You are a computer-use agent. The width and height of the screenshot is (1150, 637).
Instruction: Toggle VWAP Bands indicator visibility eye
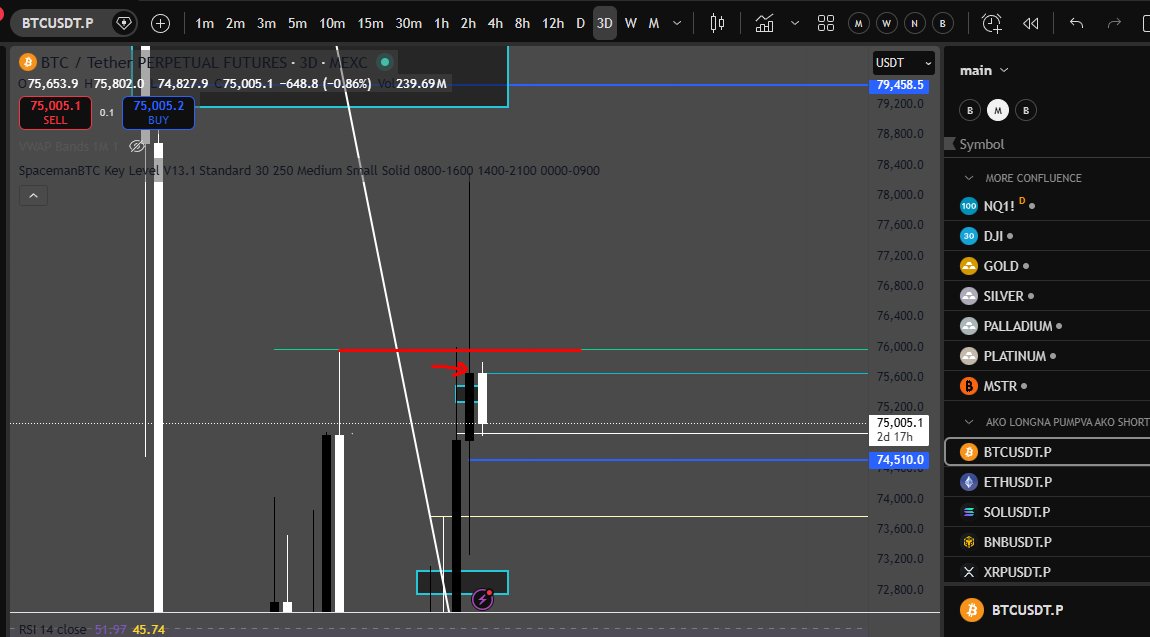136,147
